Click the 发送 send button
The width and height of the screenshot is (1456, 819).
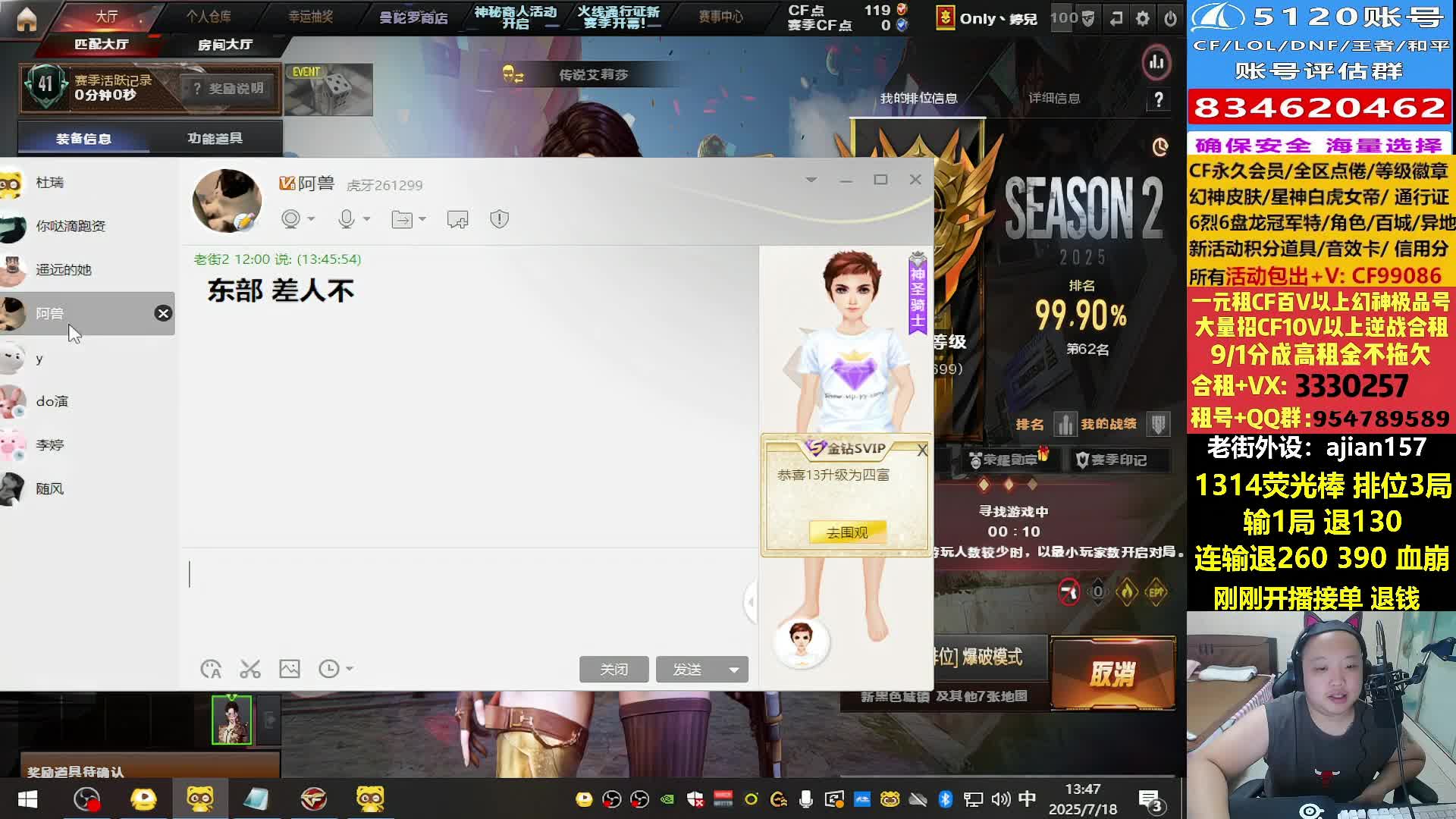[x=688, y=670]
